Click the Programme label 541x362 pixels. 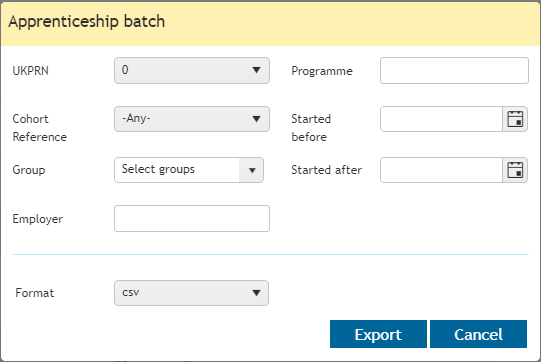pyautogui.click(x=322, y=71)
